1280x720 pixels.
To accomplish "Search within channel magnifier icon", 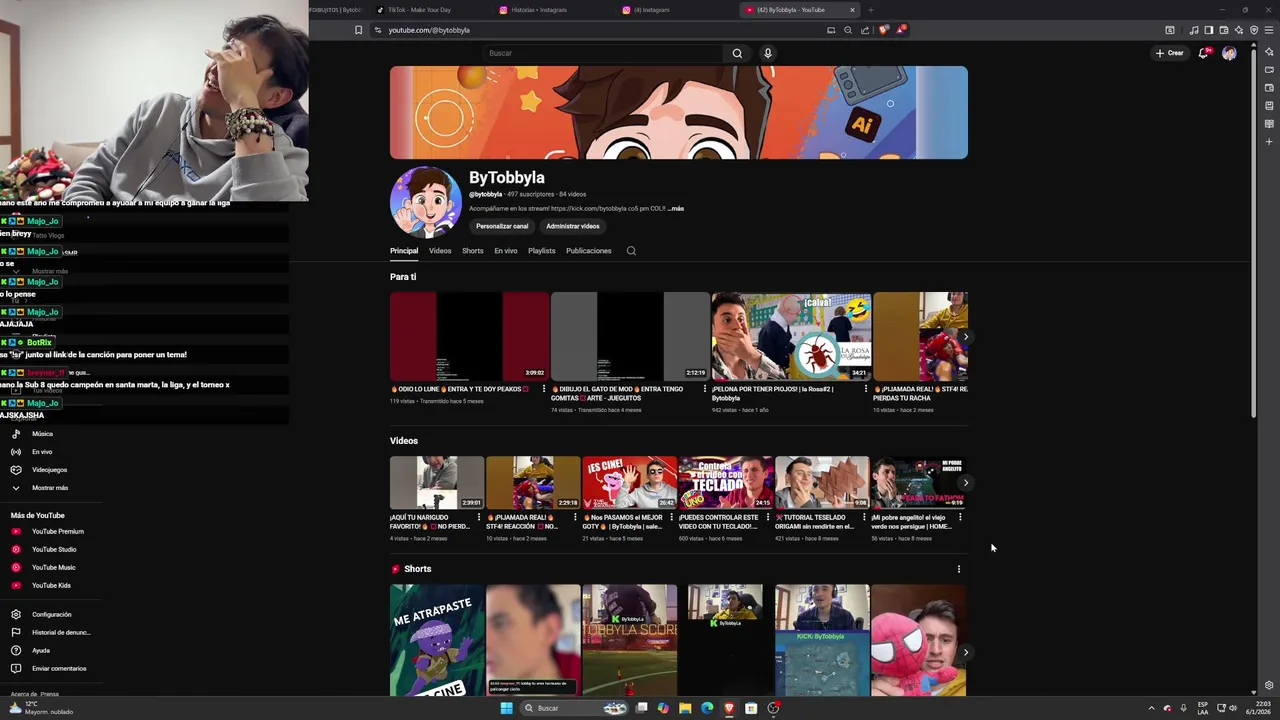I will (x=631, y=251).
